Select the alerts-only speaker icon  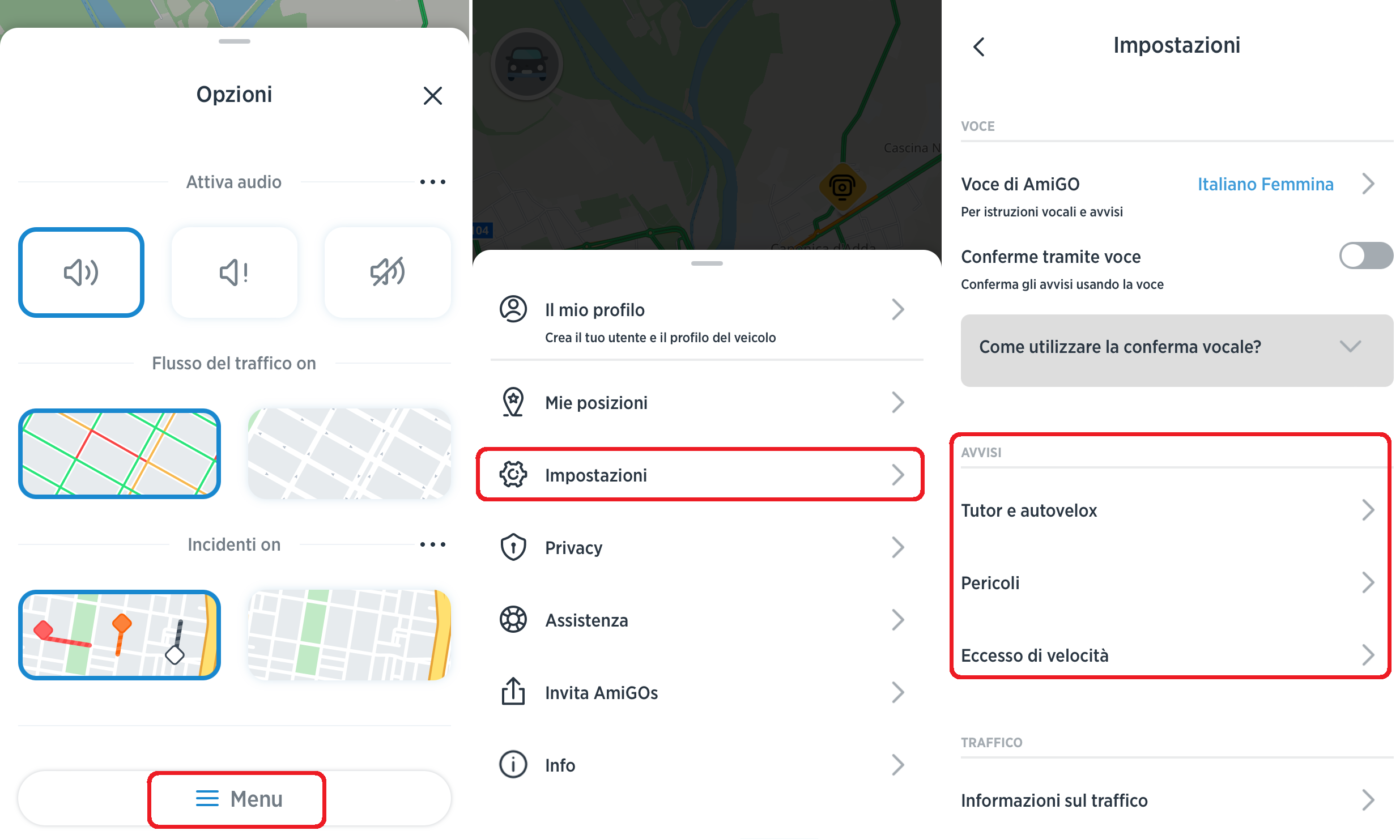(234, 272)
